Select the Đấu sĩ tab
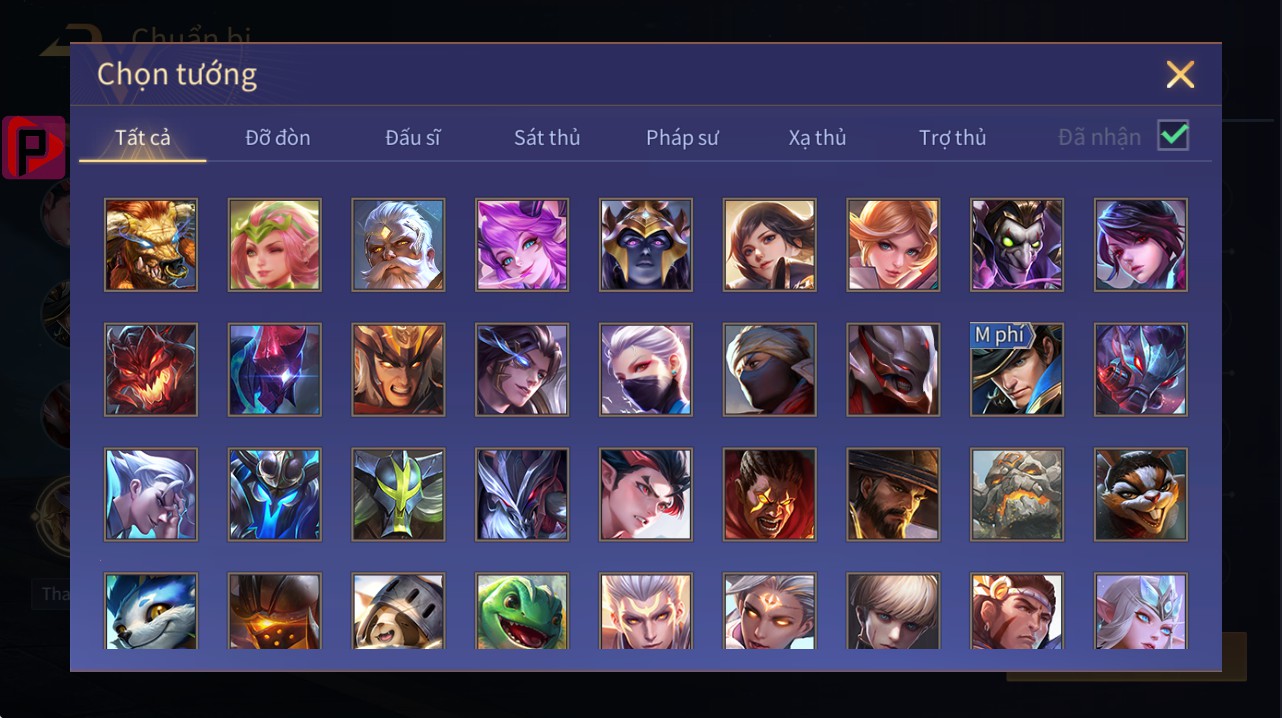This screenshot has width=1282, height=718. 412,137
